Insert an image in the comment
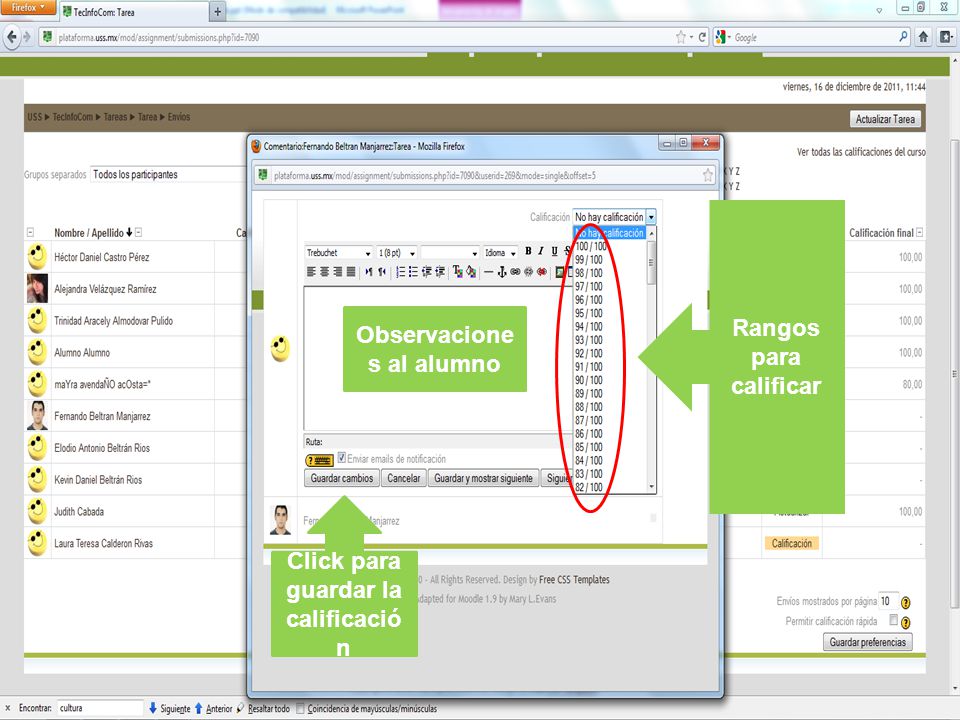Image resolution: width=960 pixels, height=720 pixels. click(x=560, y=271)
